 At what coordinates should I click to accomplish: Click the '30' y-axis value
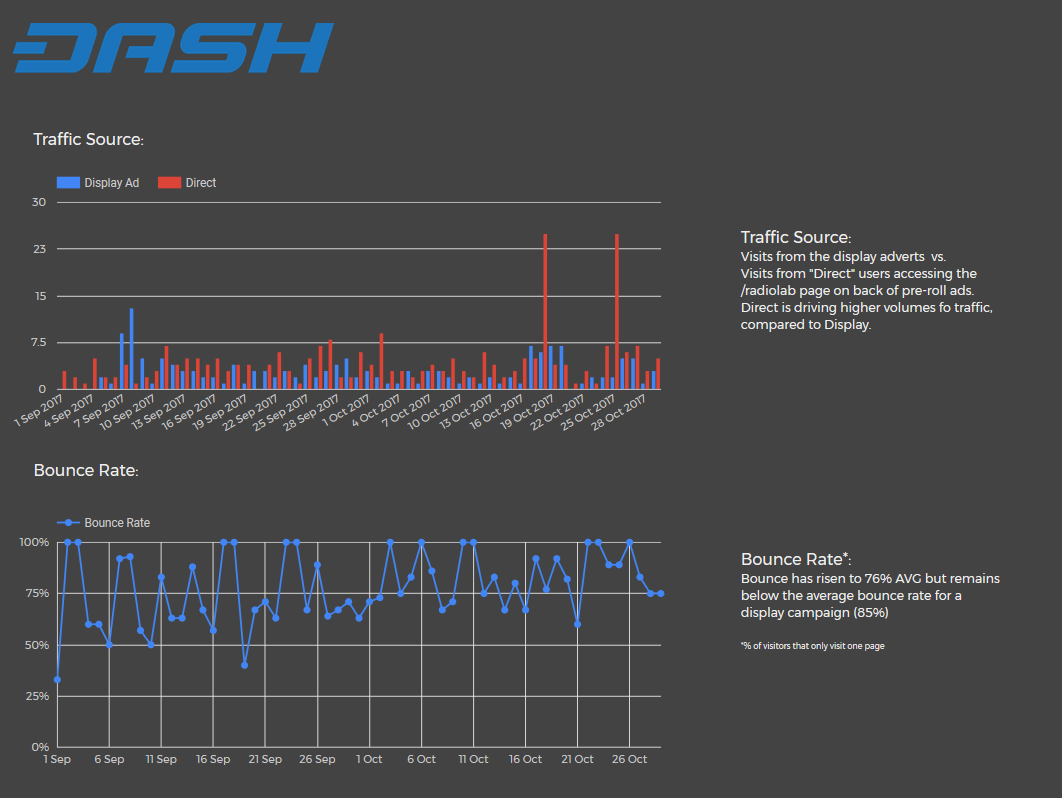pos(39,203)
